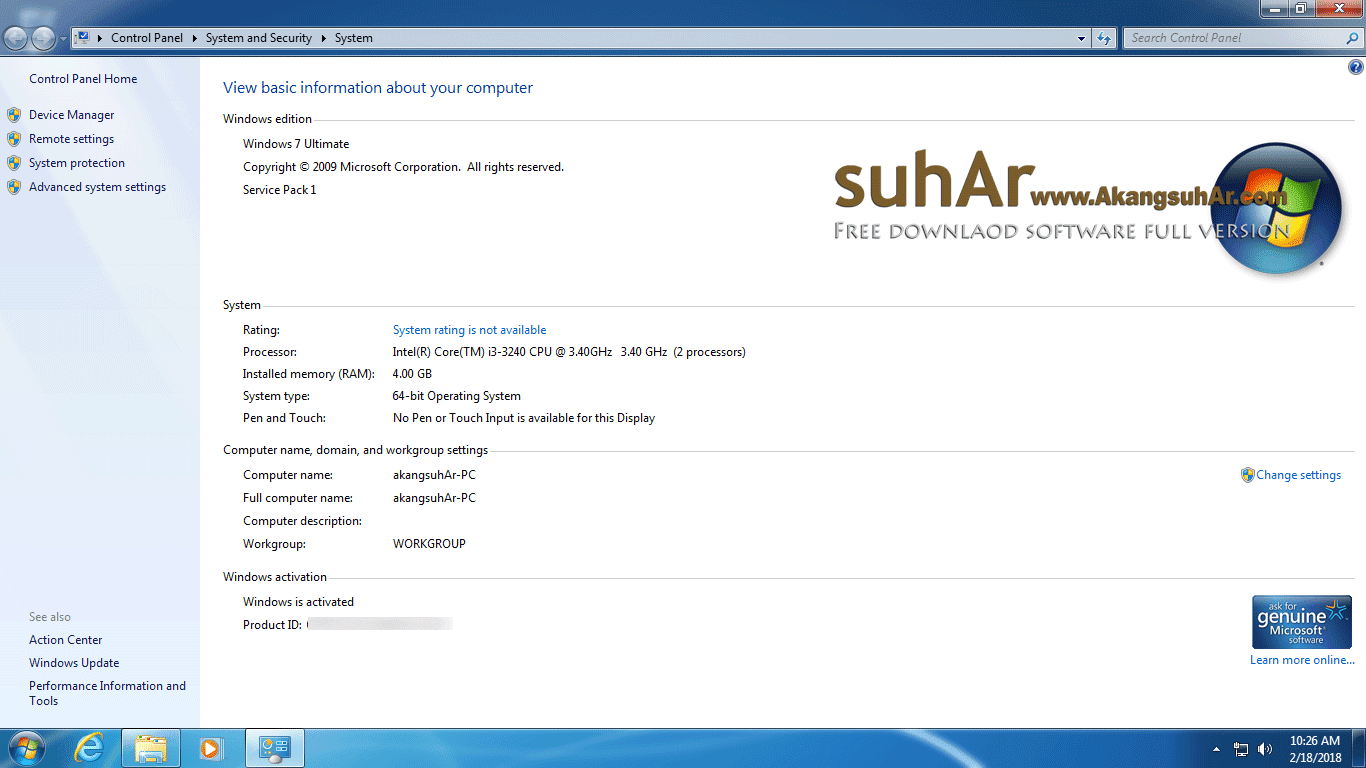Expand the arrow after Control Panel breadcrumb

(195, 38)
